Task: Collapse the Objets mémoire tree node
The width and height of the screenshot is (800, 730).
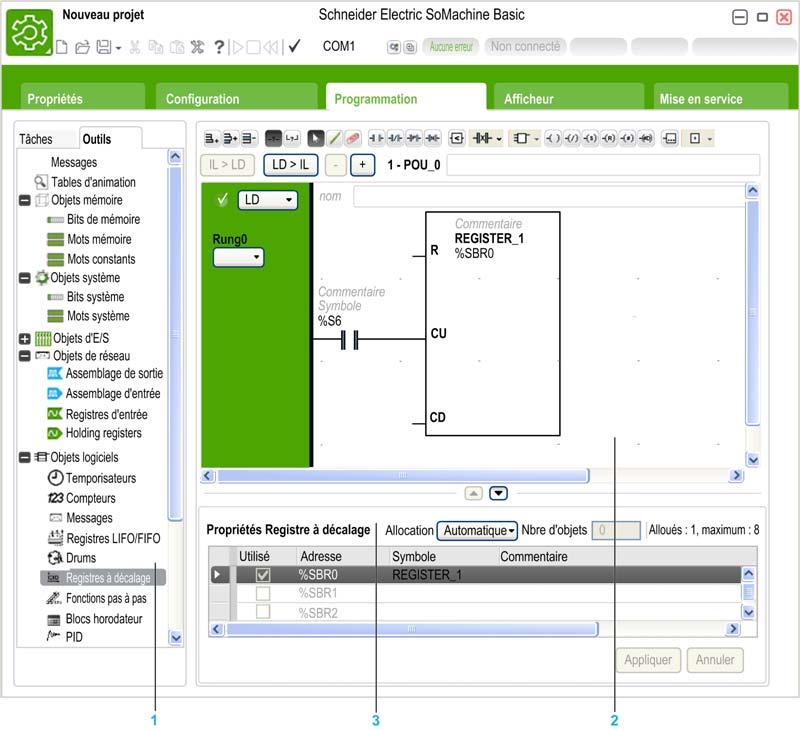Action: [x=25, y=200]
